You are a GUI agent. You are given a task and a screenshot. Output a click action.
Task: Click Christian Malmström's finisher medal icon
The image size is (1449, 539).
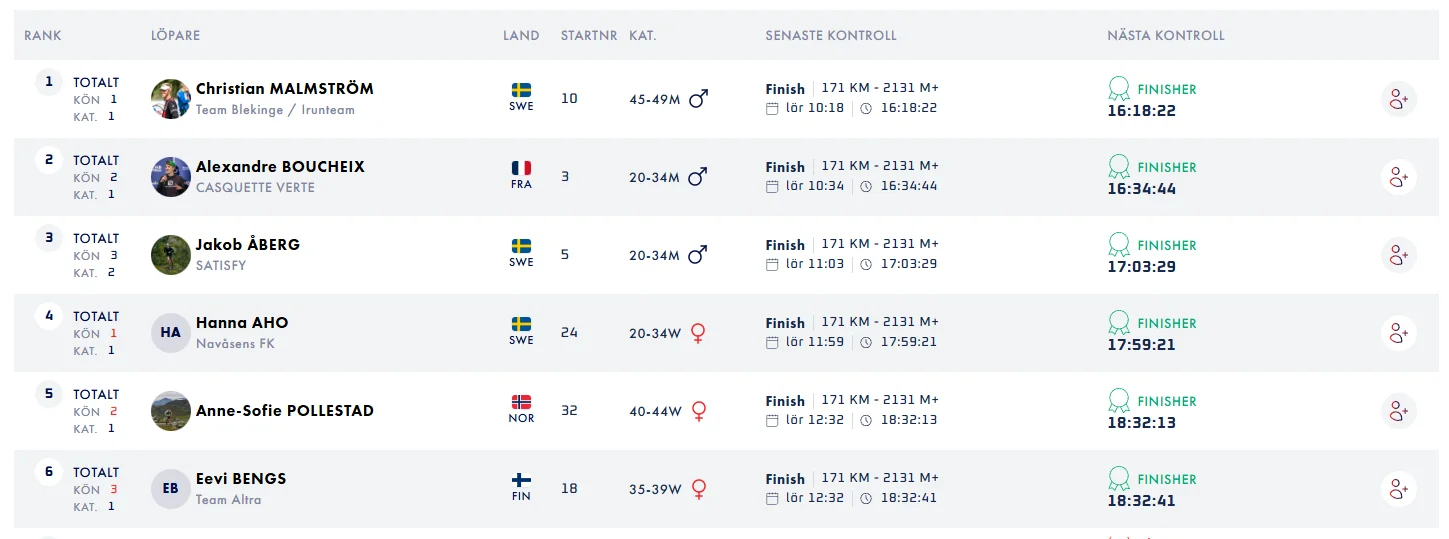coord(1119,88)
